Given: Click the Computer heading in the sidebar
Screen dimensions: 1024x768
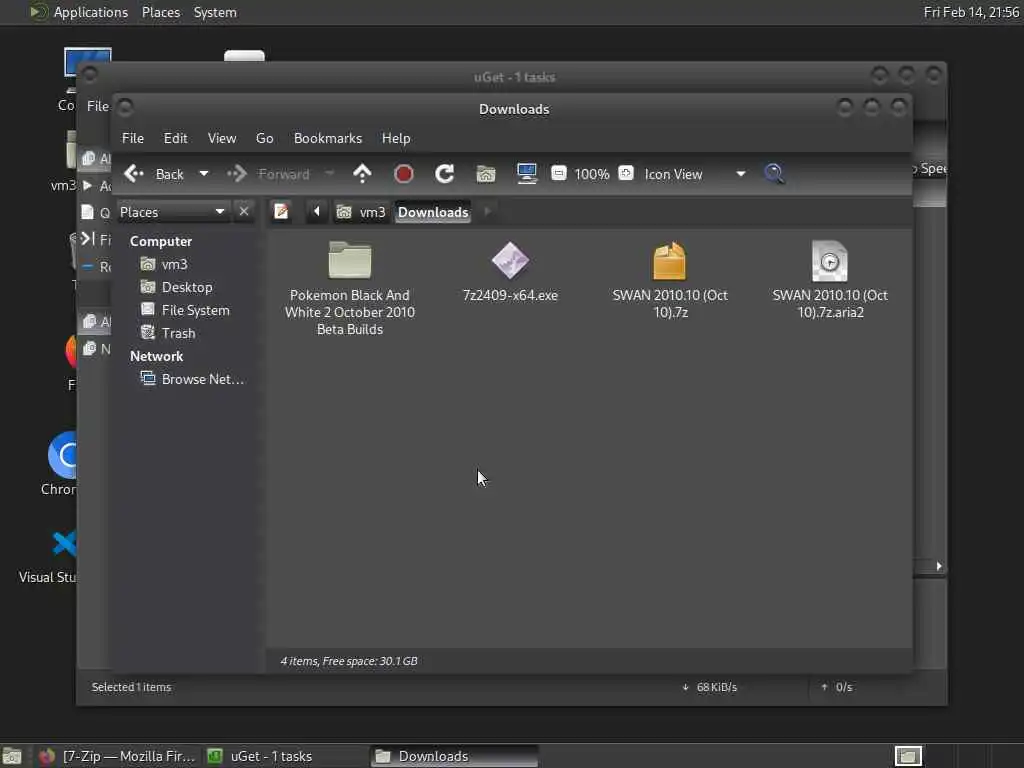Looking at the screenshot, I should click(x=161, y=241).
